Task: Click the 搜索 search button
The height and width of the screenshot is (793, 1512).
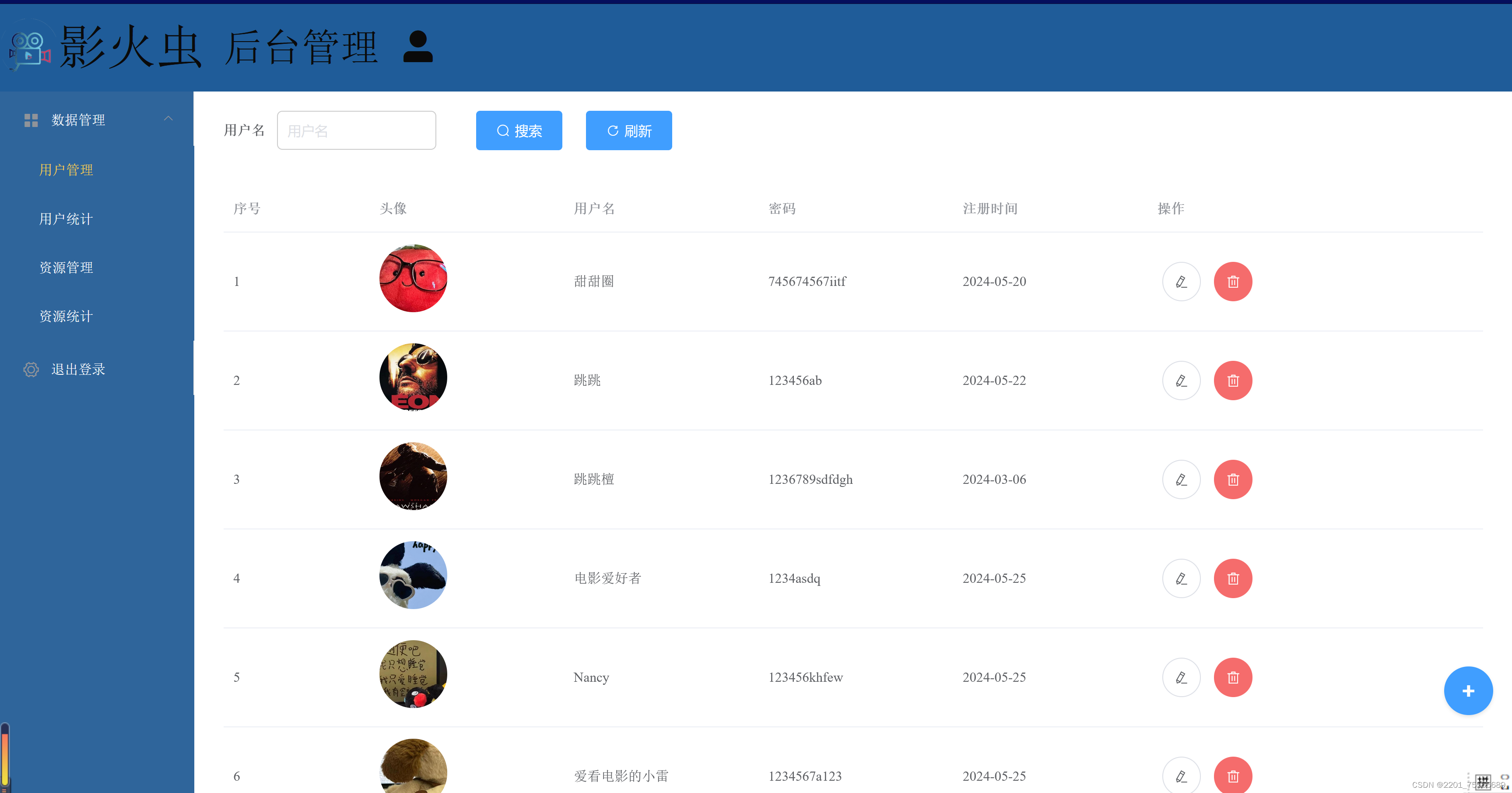Action: 519,130
